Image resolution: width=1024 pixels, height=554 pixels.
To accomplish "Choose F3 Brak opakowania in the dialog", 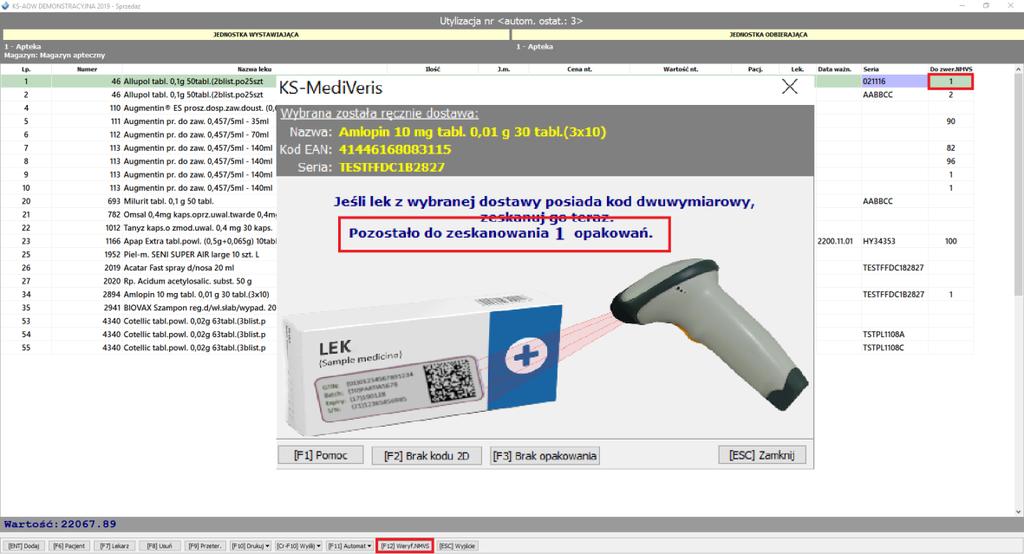I will (x=545, y=455).
